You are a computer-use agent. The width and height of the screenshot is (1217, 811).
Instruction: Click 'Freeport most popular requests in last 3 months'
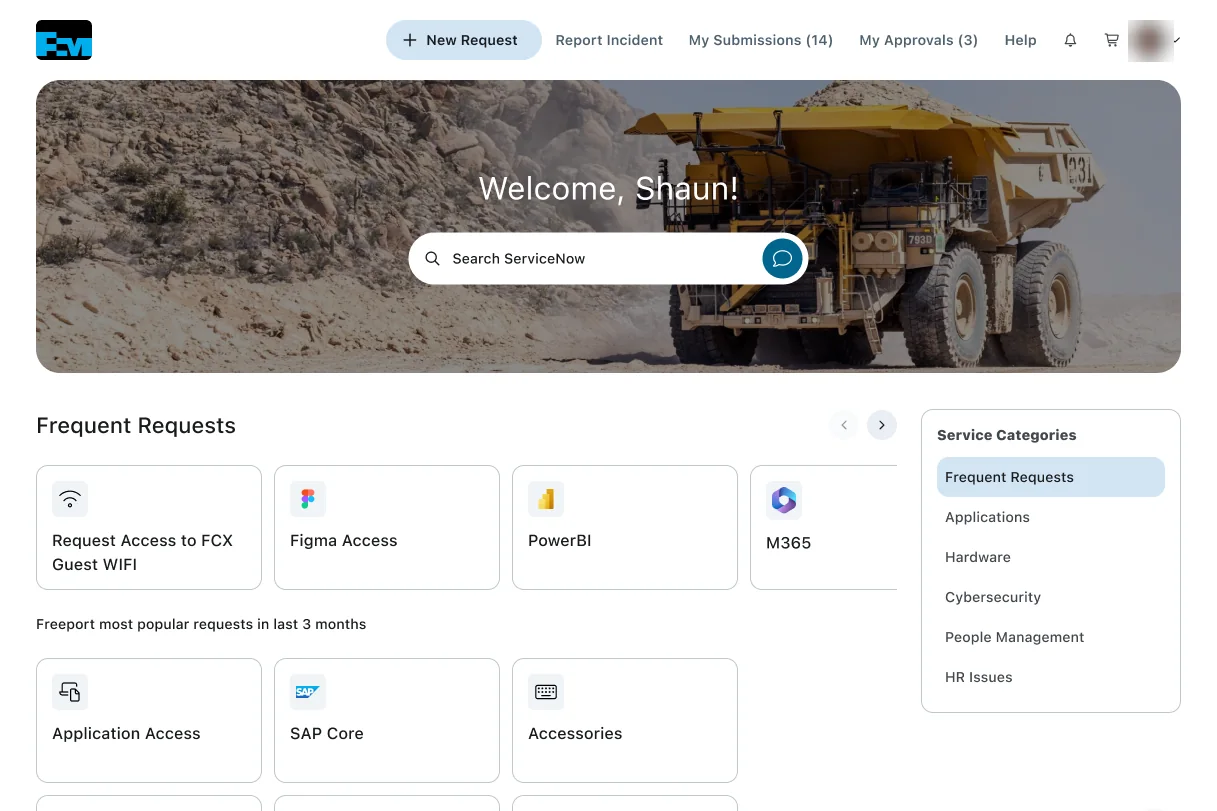pos(201,624)
